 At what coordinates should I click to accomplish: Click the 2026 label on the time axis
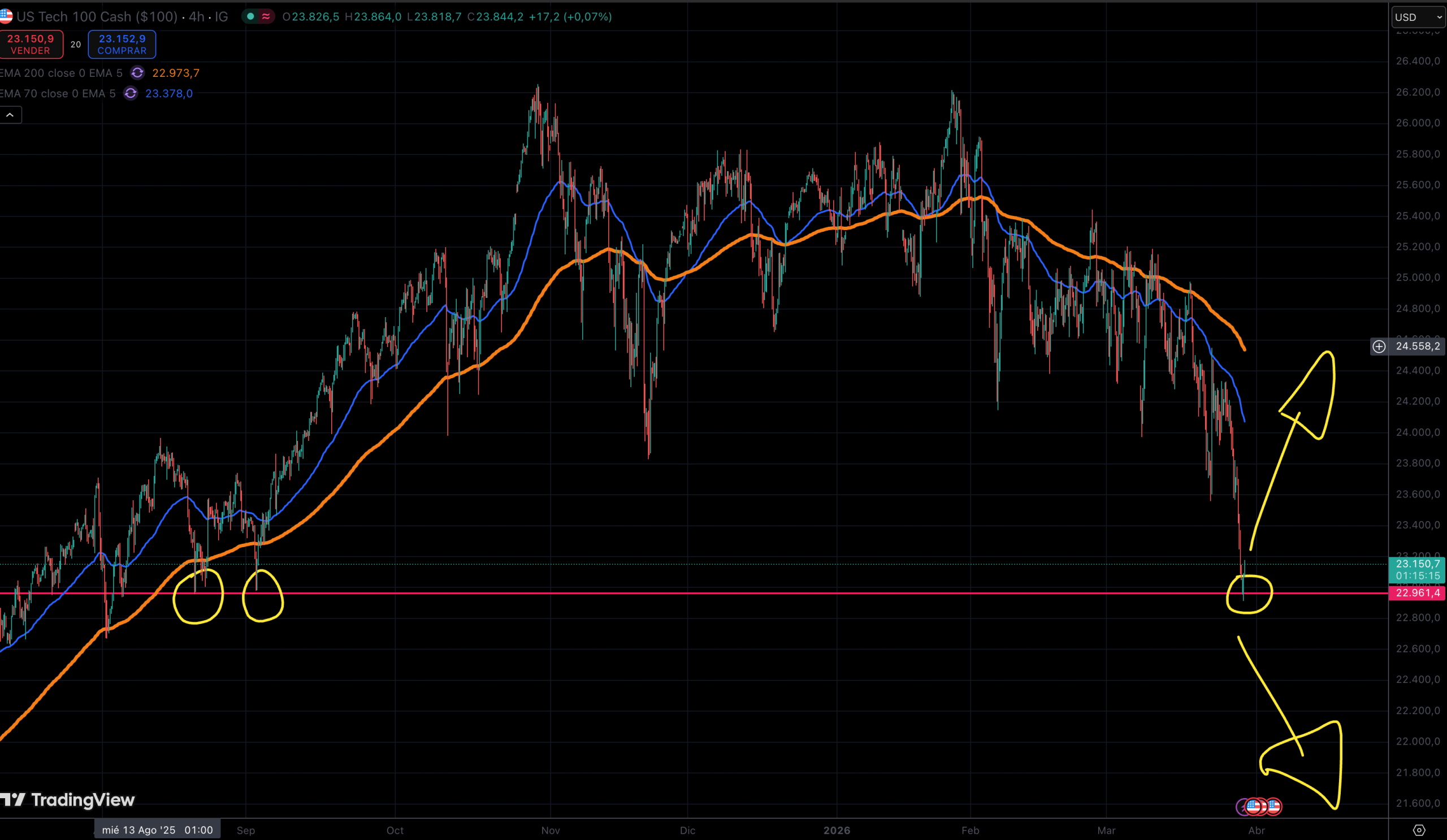pyautogui.click(x=837, y=830)
